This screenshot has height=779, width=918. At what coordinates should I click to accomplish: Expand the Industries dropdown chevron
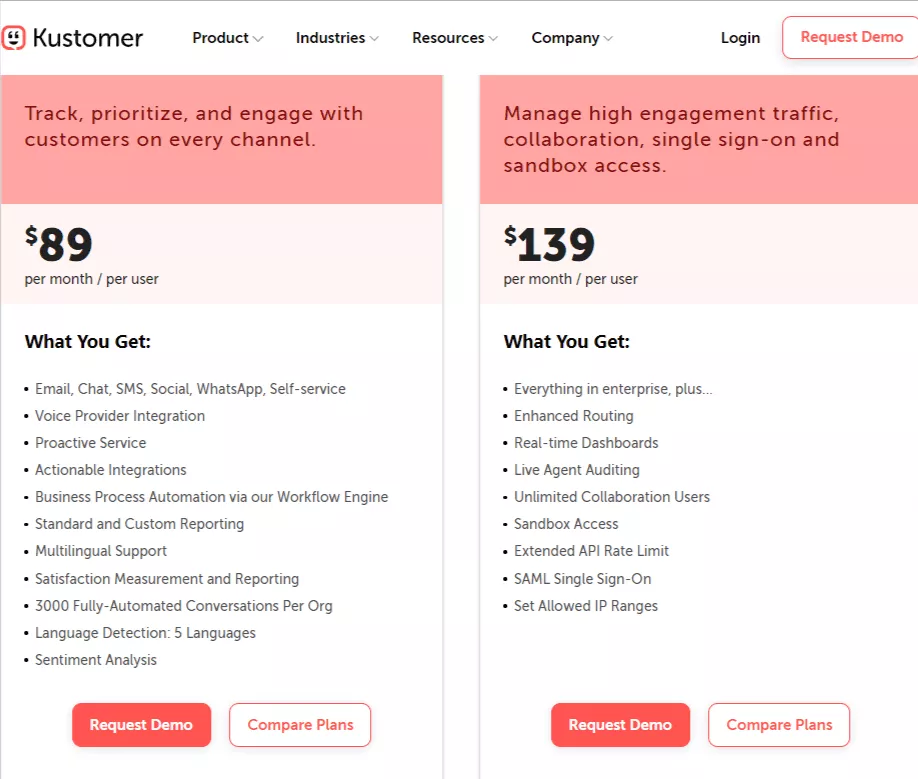374,39
